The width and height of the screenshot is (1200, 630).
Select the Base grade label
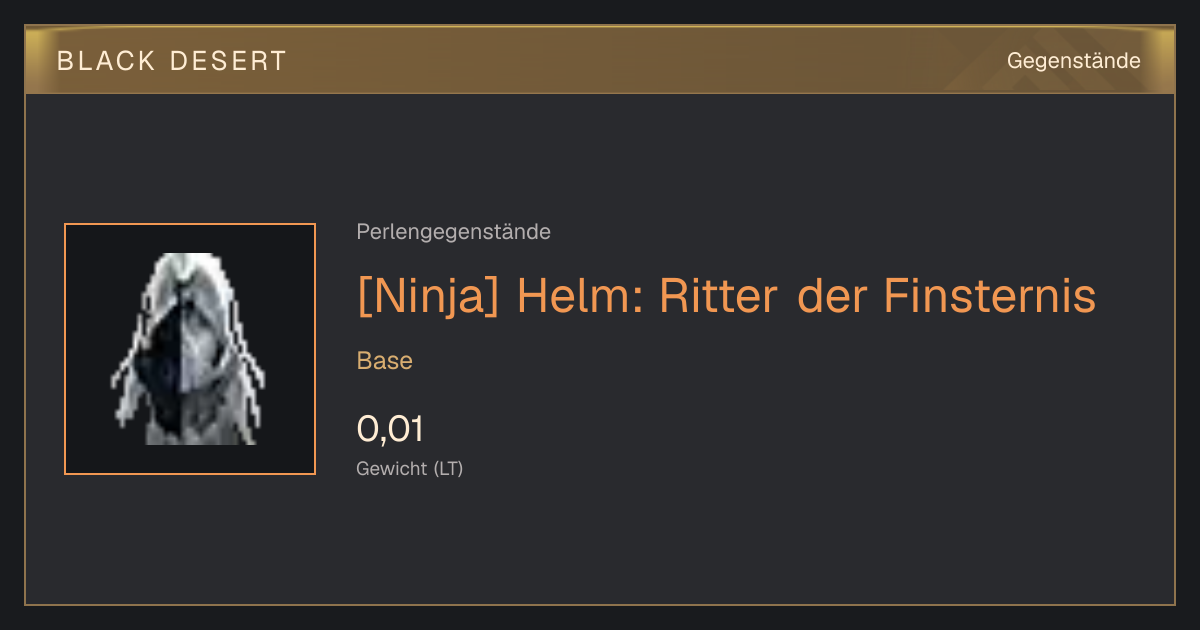(x=385, y=361)
